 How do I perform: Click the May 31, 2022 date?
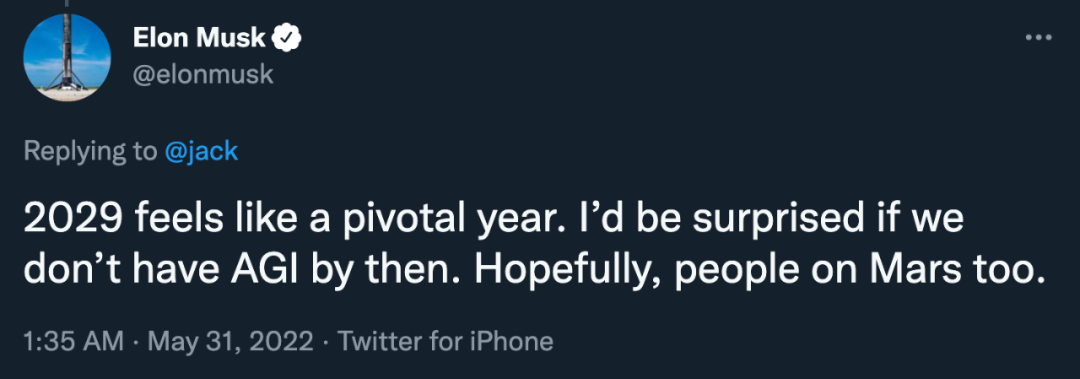click(x=230, y=341)
